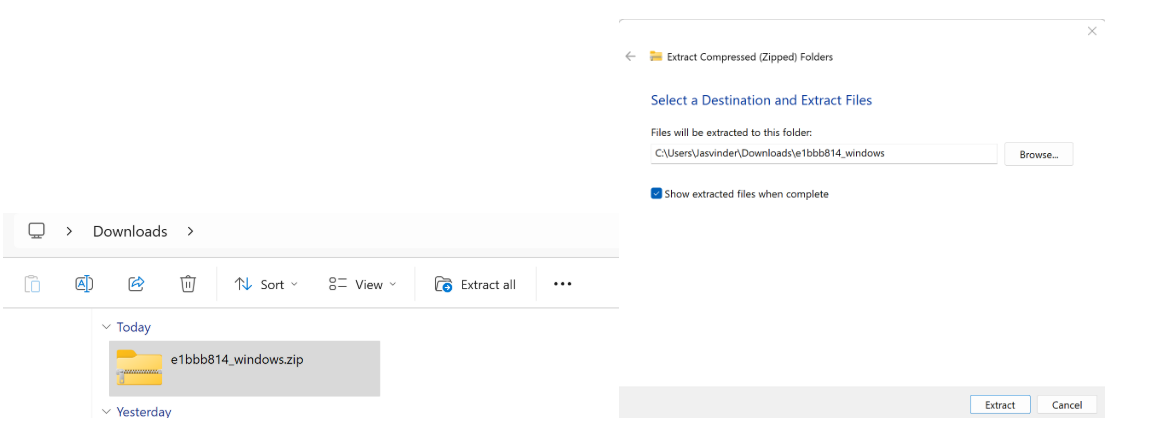This screenshot has height=440, width=1156.
Task: Click the Paste clipboard icon
Action: 32,284
